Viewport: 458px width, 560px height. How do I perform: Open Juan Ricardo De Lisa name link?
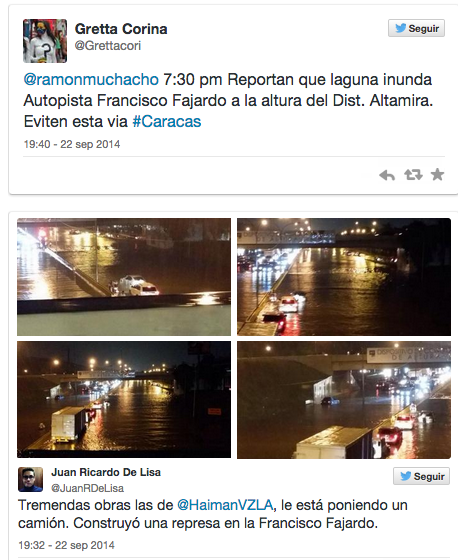(x=106, y=472)
